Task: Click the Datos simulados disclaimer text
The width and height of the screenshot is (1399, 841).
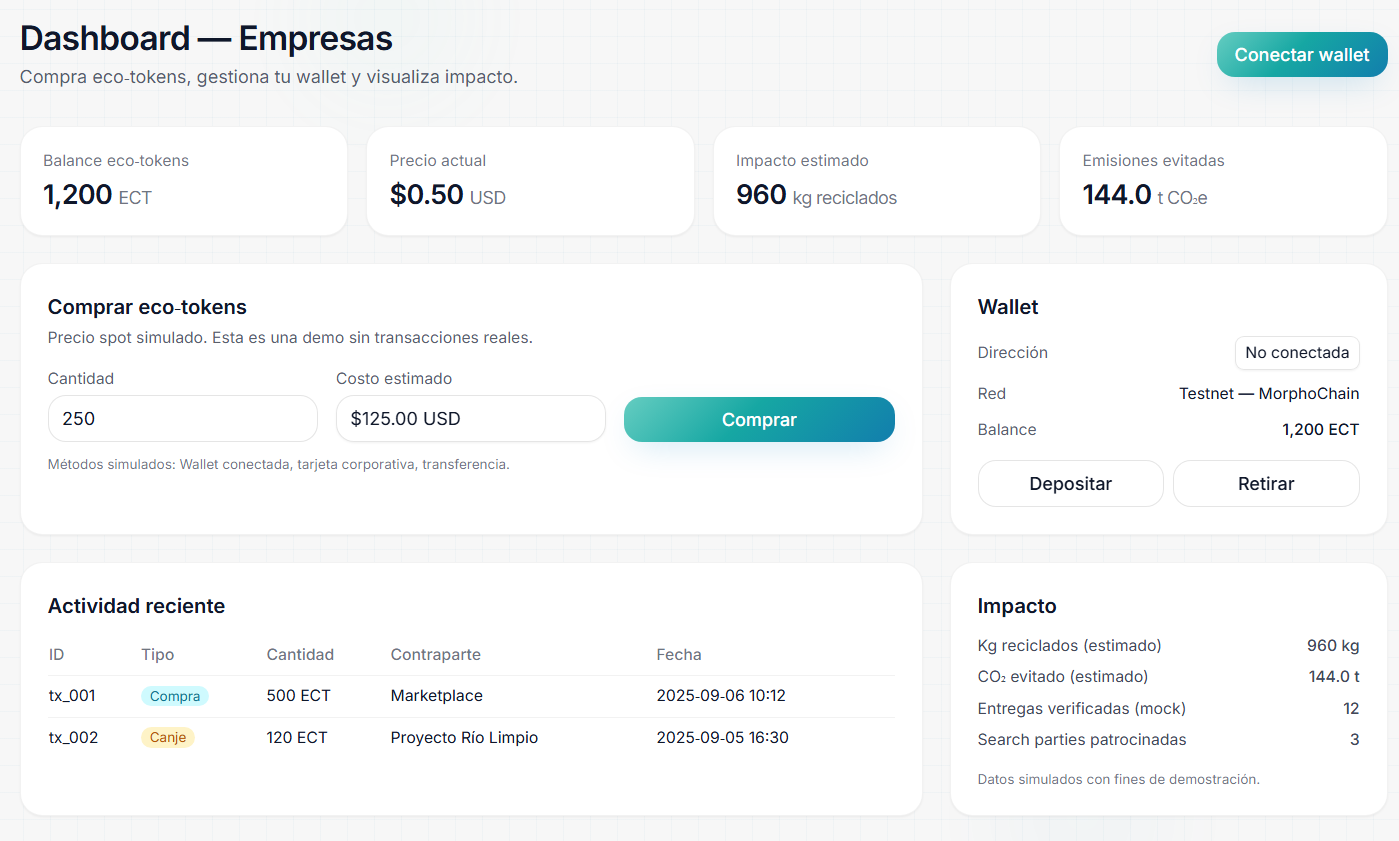Action: pyautogui.click(x=1118, y=779)
